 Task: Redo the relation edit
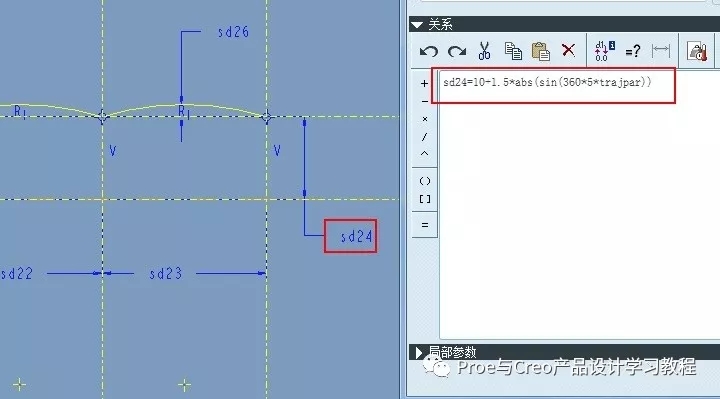click(x=457, y=51)
